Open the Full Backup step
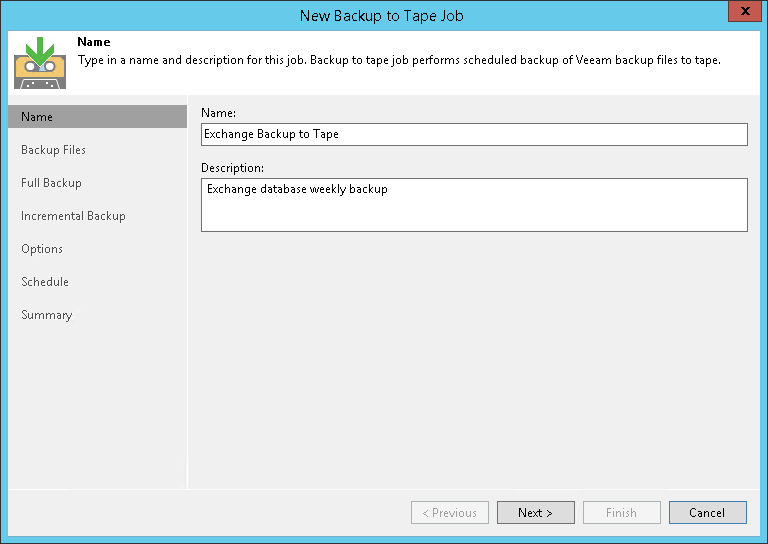768x544 pixels. coord(51,183)
